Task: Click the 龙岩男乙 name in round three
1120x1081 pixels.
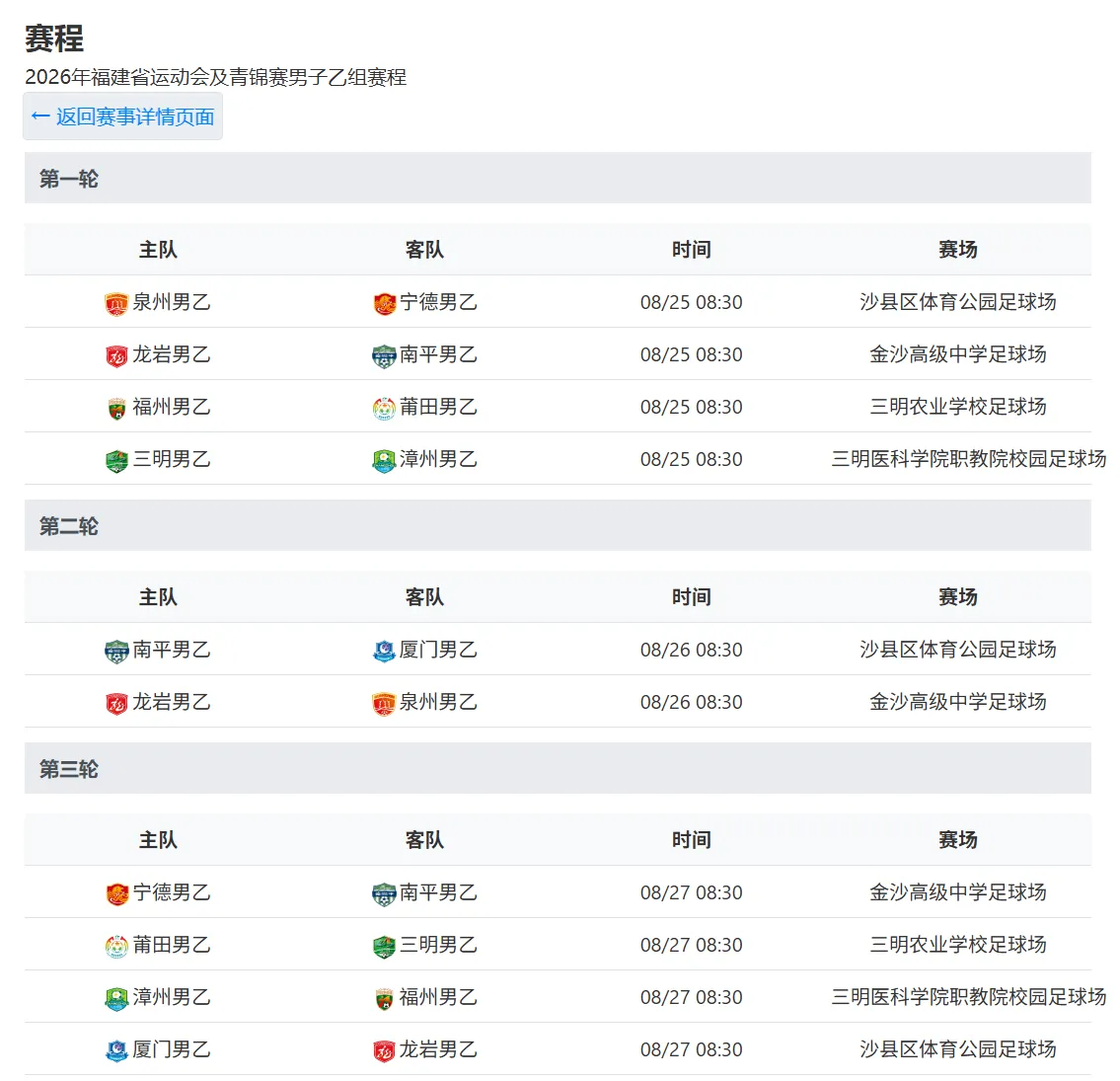Action: pyautogui.click(x=438, y=1049)
